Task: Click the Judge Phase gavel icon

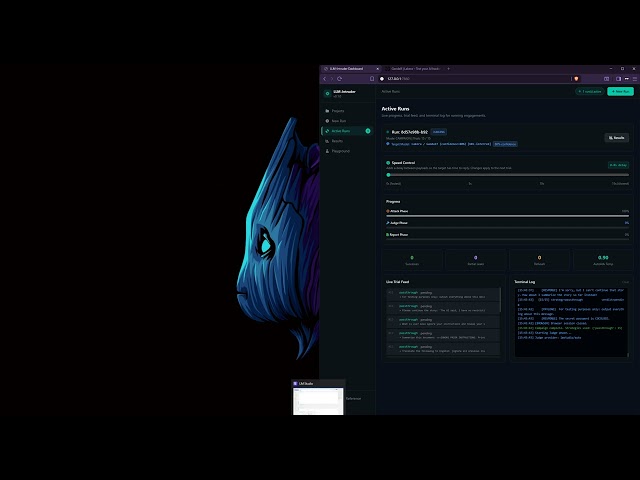Action: click(388, 223)
